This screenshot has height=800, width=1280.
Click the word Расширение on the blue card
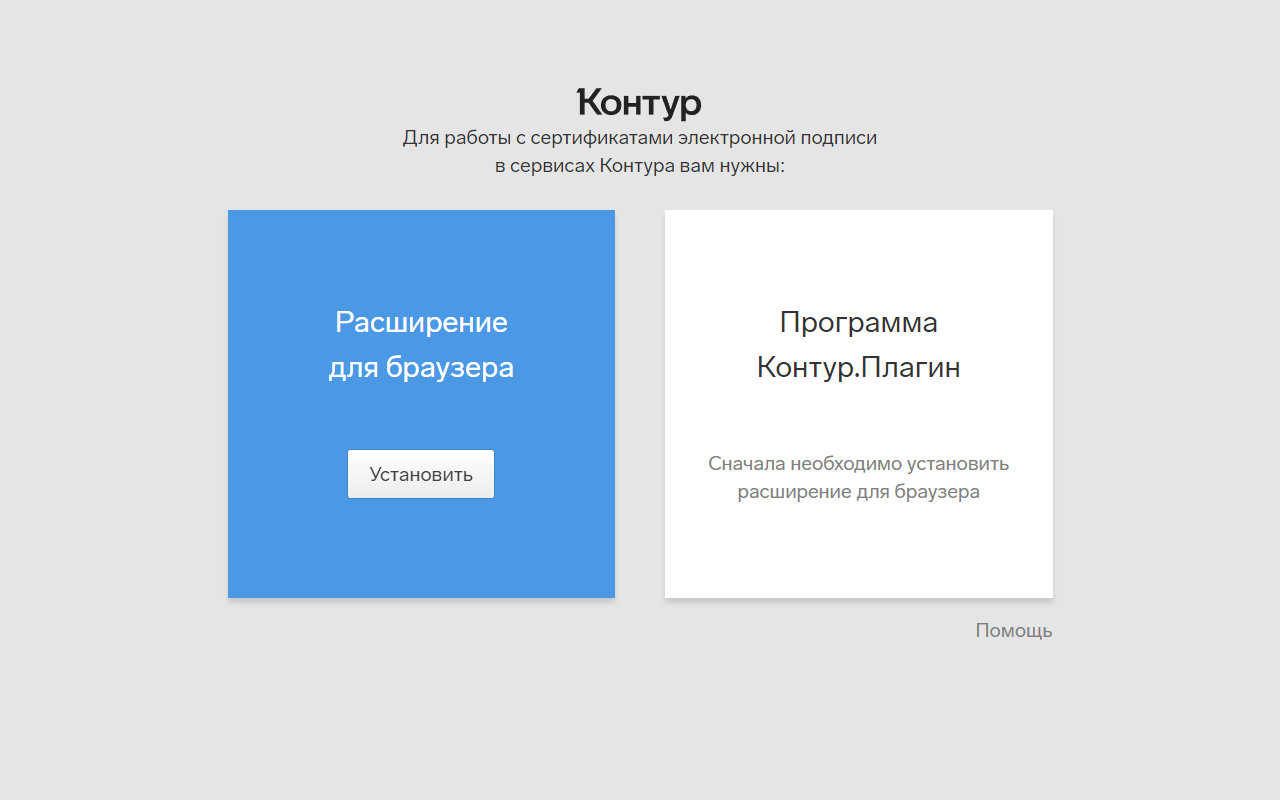pyautogui.click(x=421, y=321)
